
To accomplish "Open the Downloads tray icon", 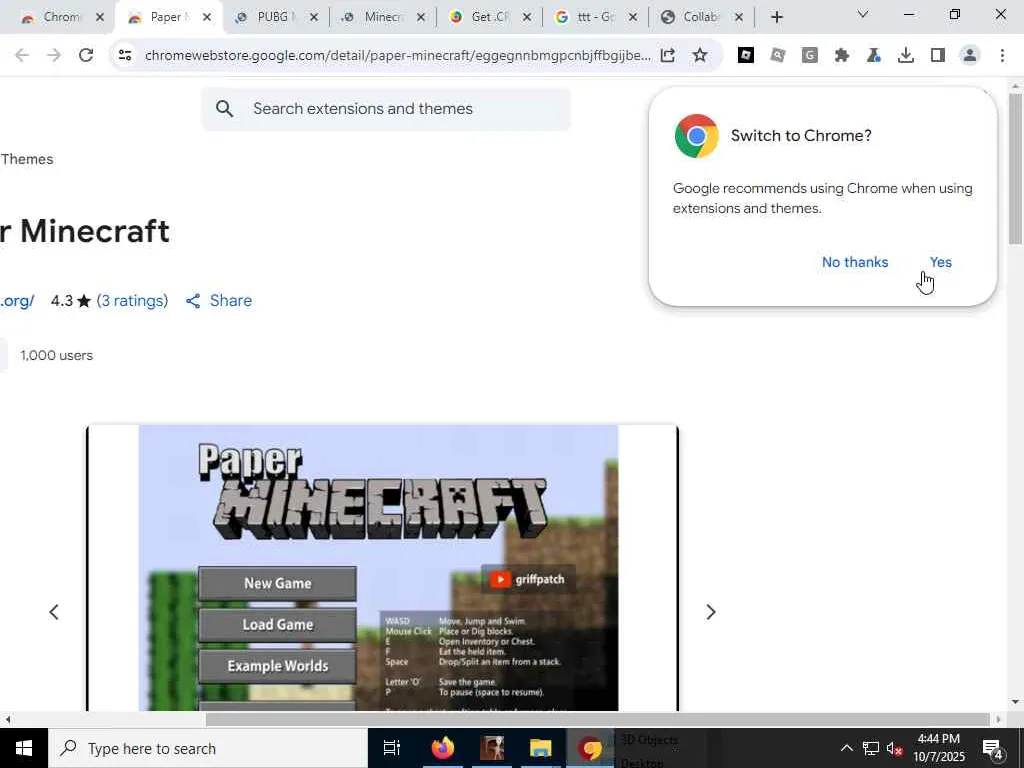I will [906, 56].
